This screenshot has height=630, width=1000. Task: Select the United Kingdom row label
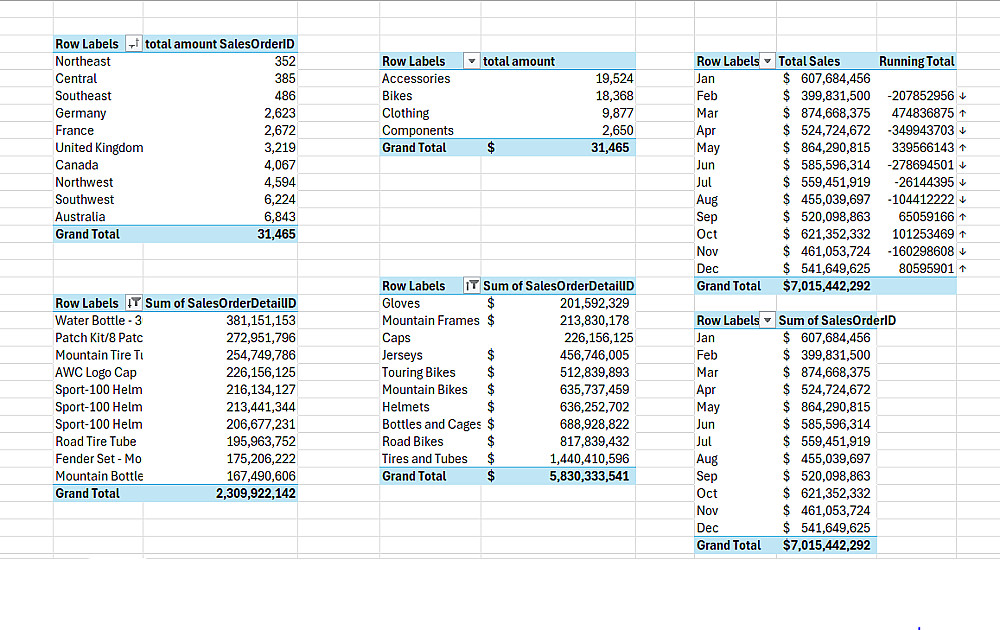pyautogui.click(x=99, y=148)
